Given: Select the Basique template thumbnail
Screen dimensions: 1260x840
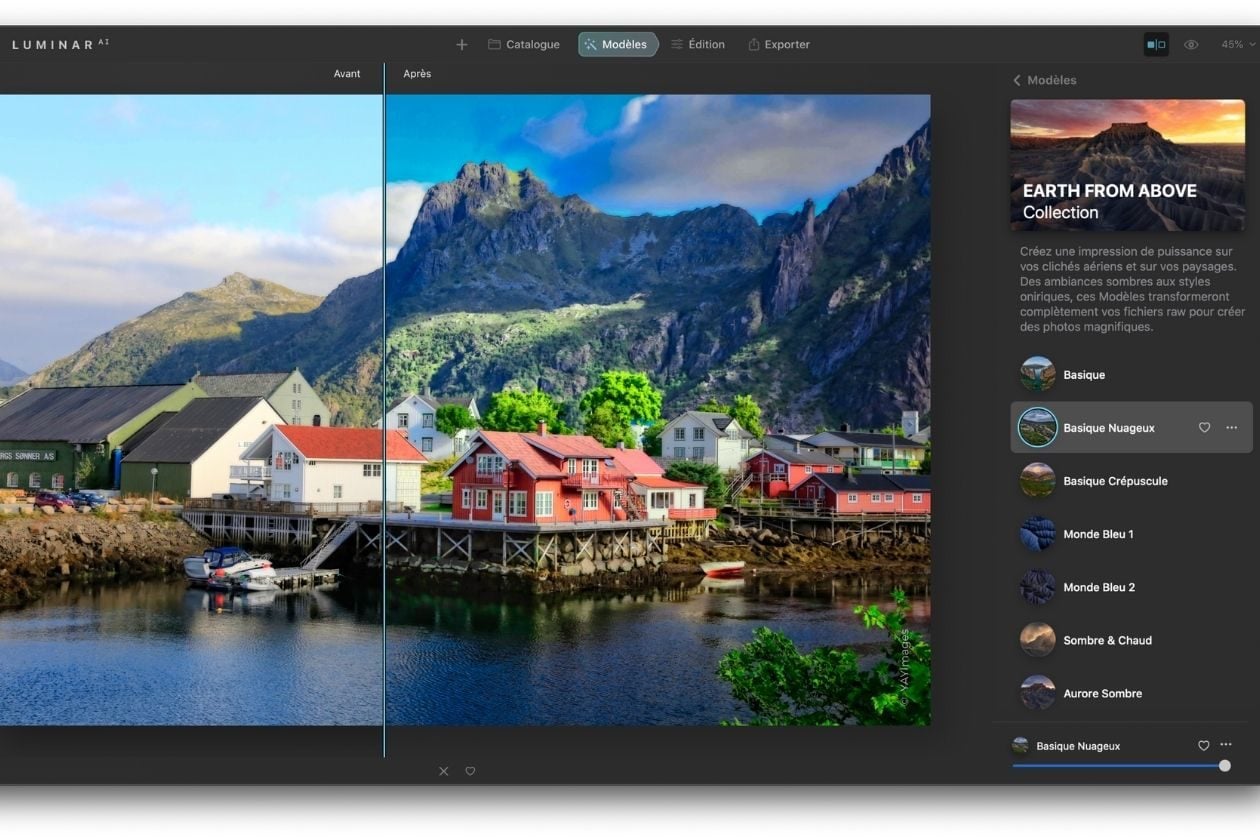Looking at the screenshot, I should click(x=1037, y=375).
